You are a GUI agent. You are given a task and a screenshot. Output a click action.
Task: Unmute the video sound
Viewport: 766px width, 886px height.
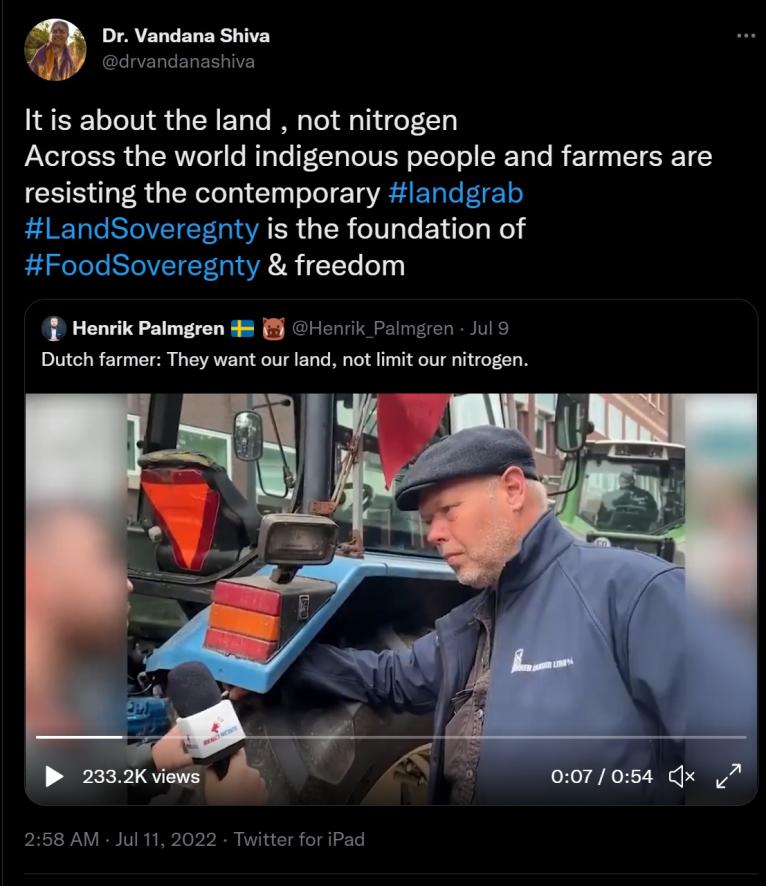pos(682,776)
